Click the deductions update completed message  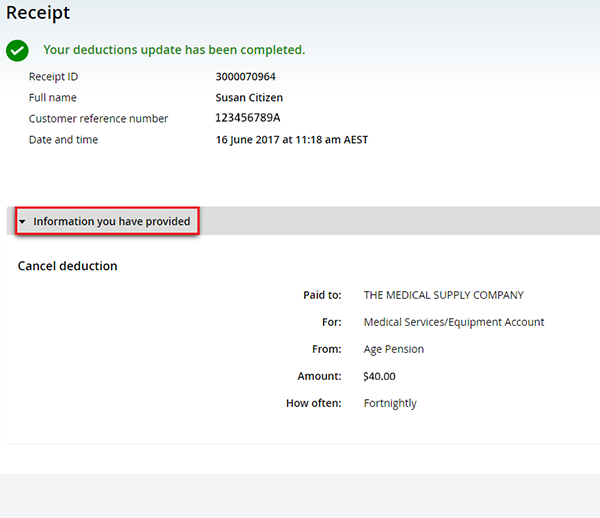click(174, 50)
